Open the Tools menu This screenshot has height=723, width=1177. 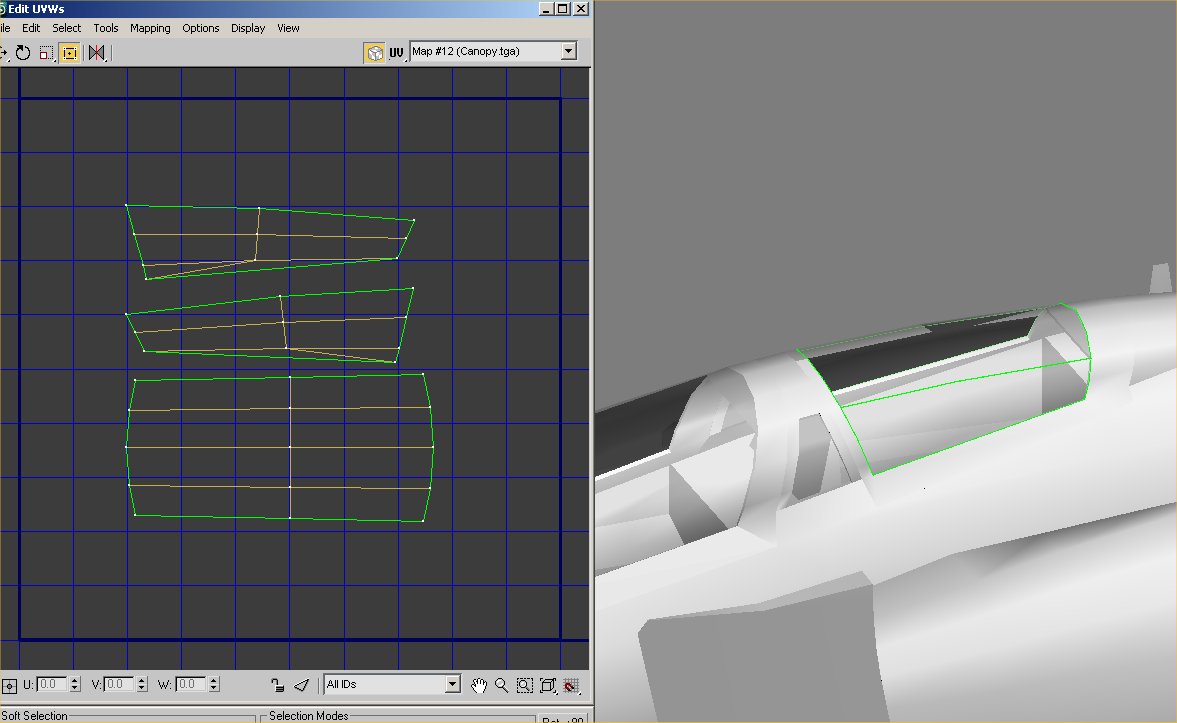106,28
